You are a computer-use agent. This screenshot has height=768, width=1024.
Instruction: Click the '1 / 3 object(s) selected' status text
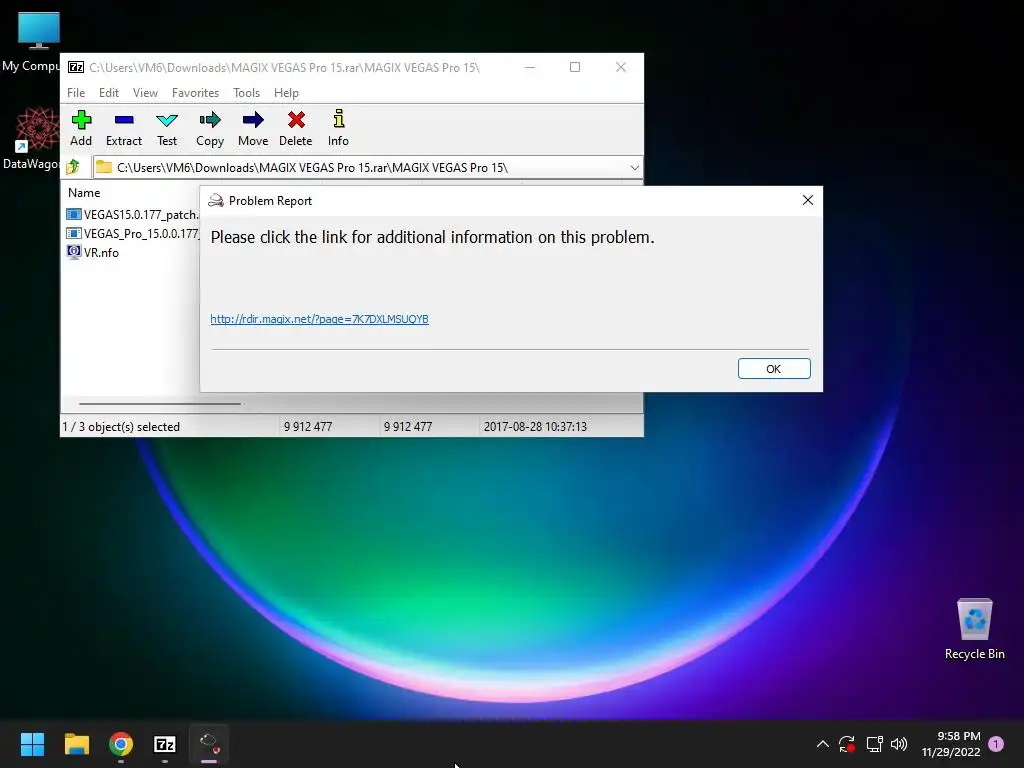(121, 426)
